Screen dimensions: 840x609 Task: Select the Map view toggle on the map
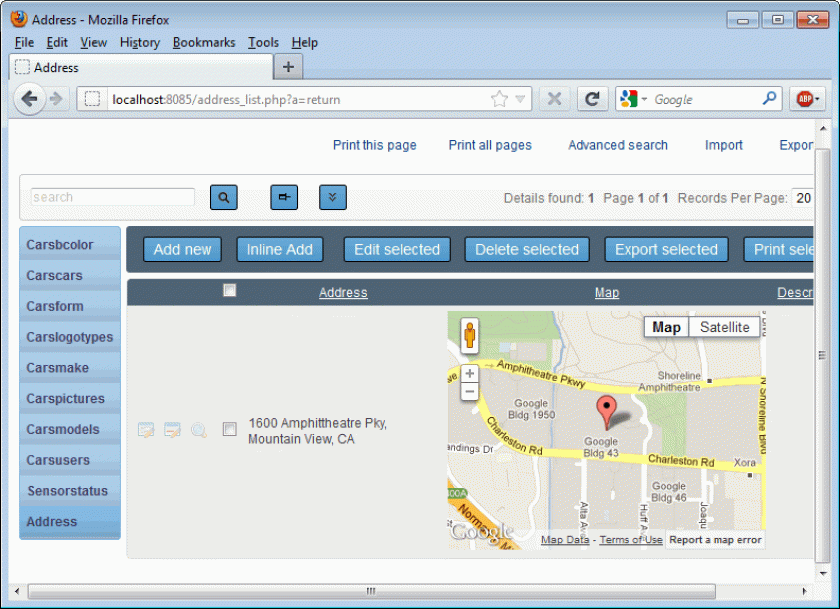666,327
